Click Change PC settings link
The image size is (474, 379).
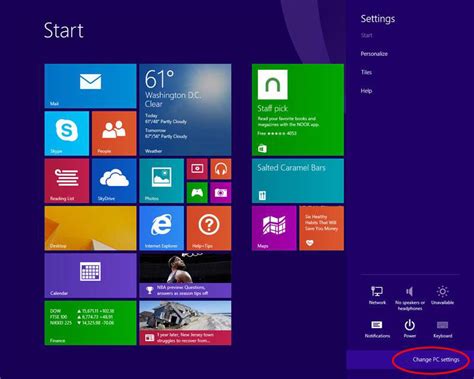click(436, 360)
